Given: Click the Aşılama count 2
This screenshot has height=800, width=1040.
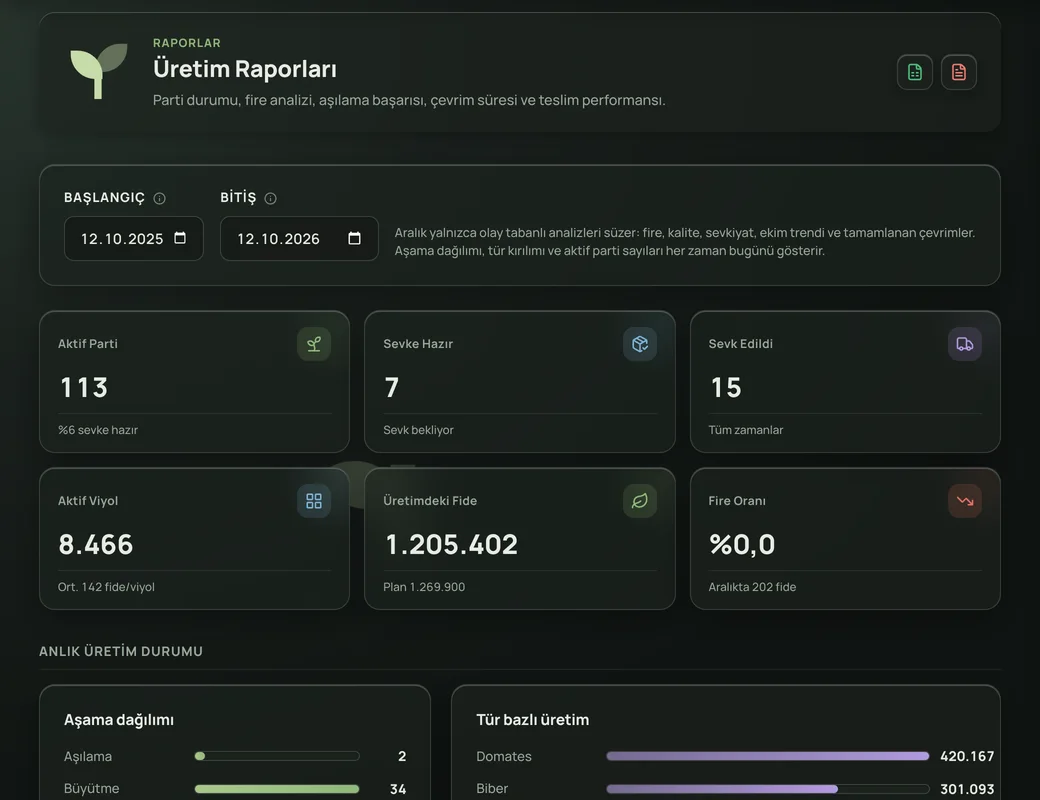Looking at the screenshot, I should coord(402,756).
